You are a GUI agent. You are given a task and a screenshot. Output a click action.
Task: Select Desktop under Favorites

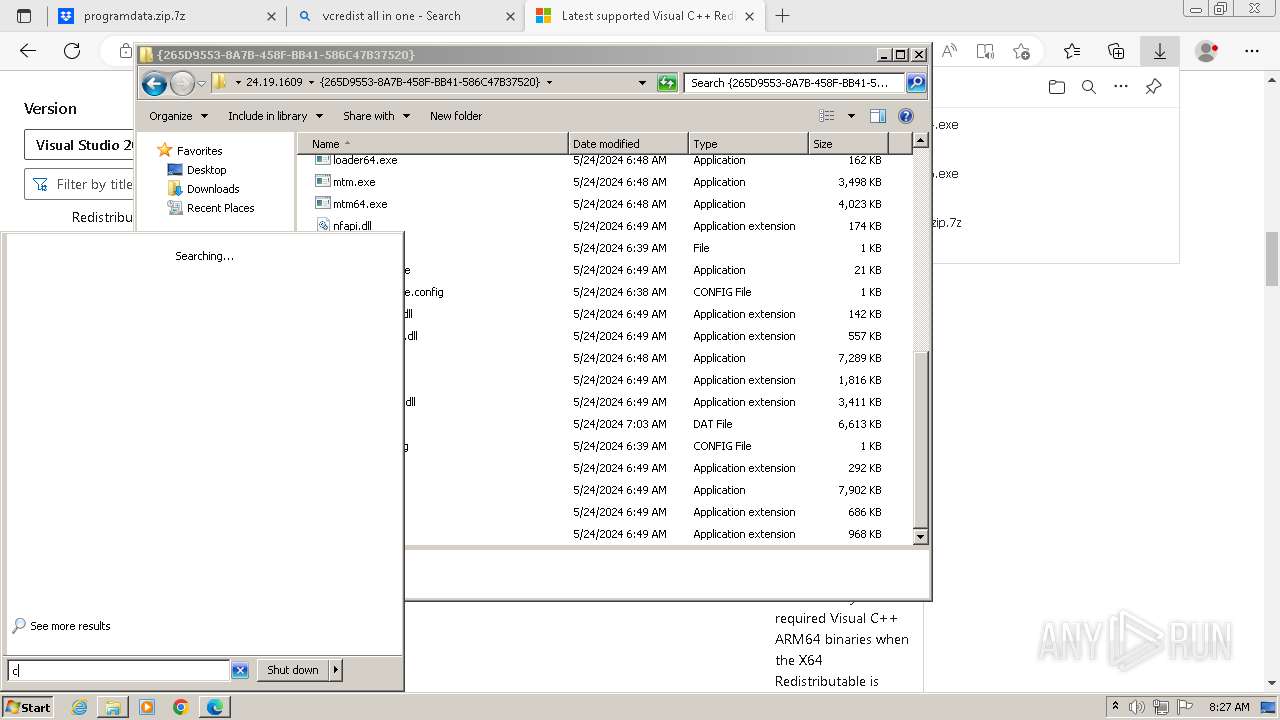pyautogui.click(x=206, y=170)
